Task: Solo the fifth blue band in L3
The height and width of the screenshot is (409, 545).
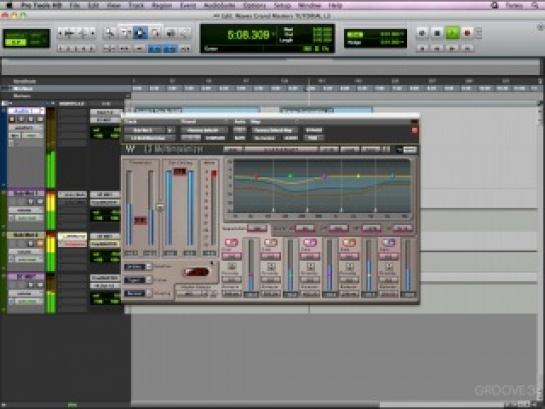Action: 388,242
